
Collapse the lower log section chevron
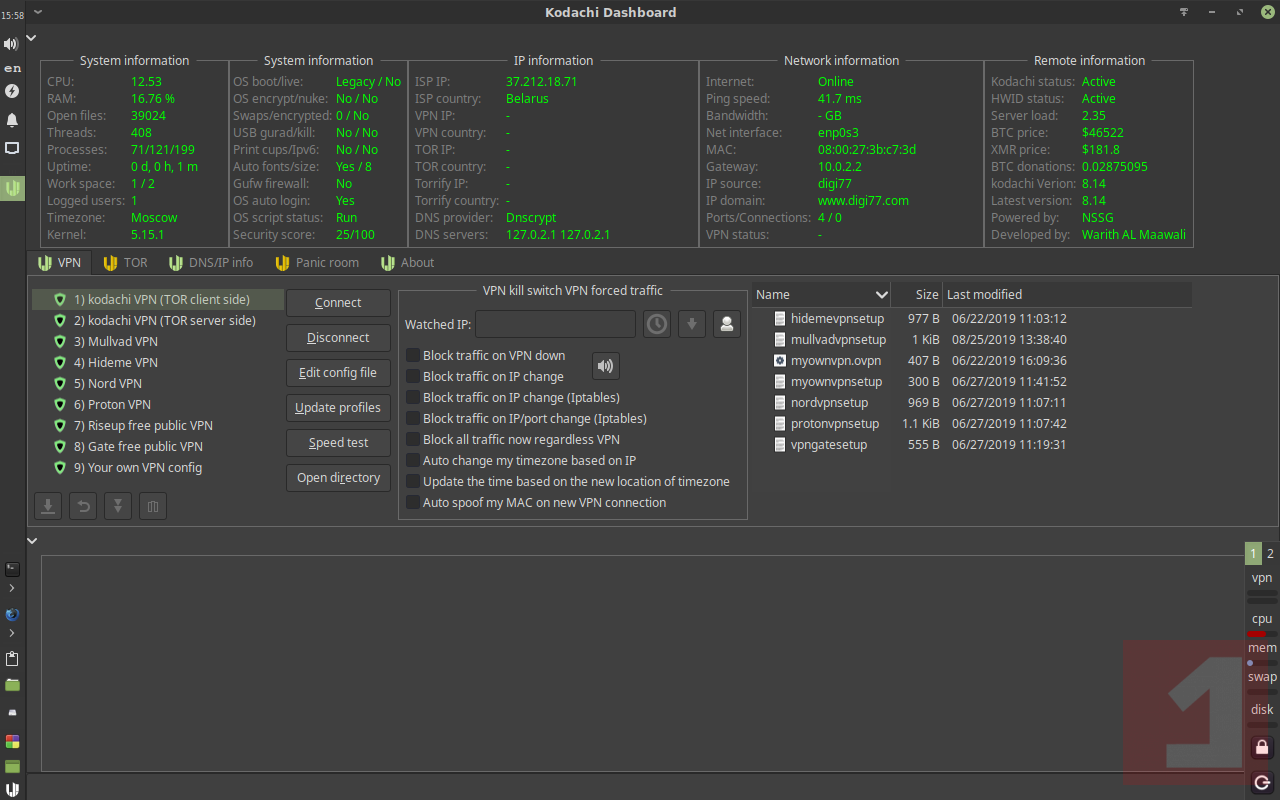point(32,541)
